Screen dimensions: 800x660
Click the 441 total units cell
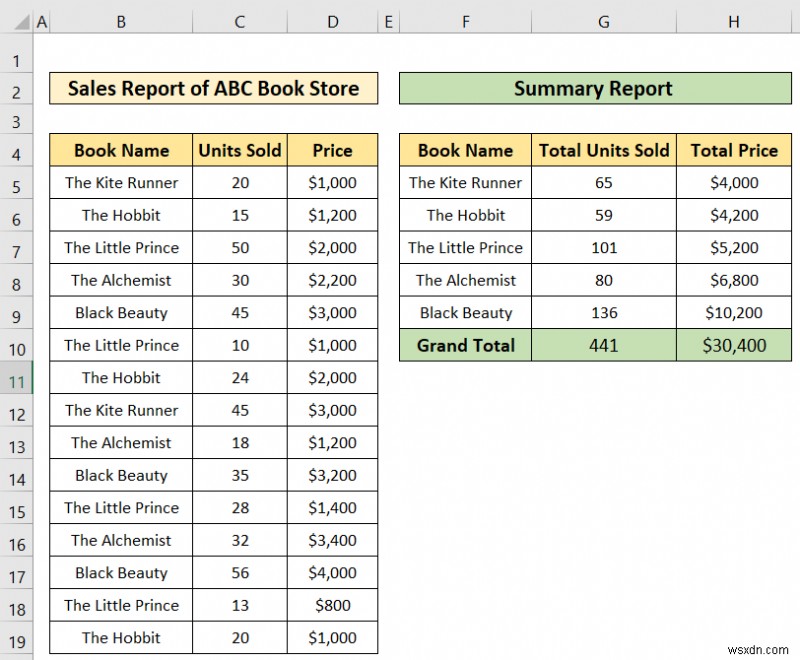[603, 345]
